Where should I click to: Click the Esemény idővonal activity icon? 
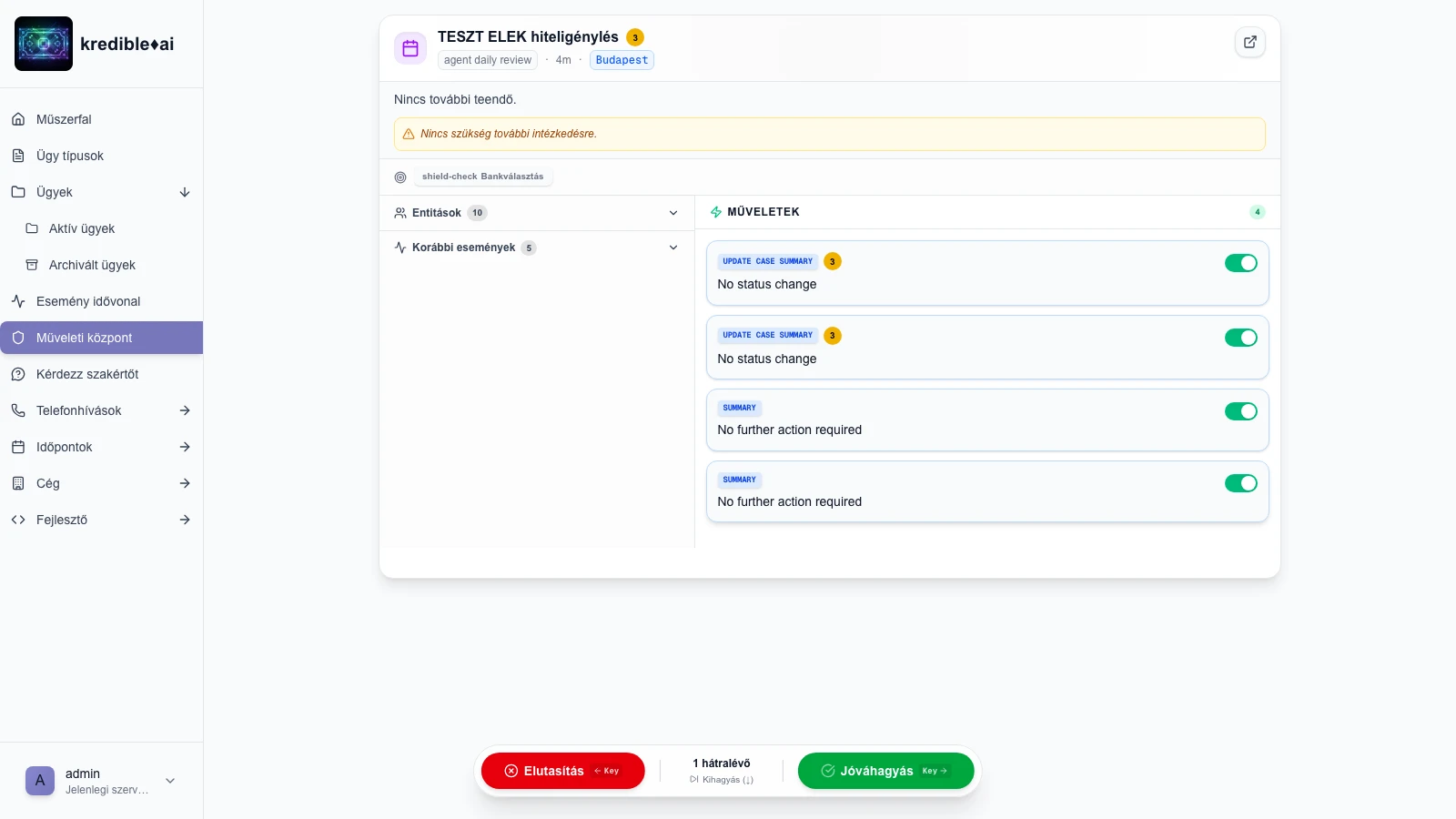coord(18,301)
